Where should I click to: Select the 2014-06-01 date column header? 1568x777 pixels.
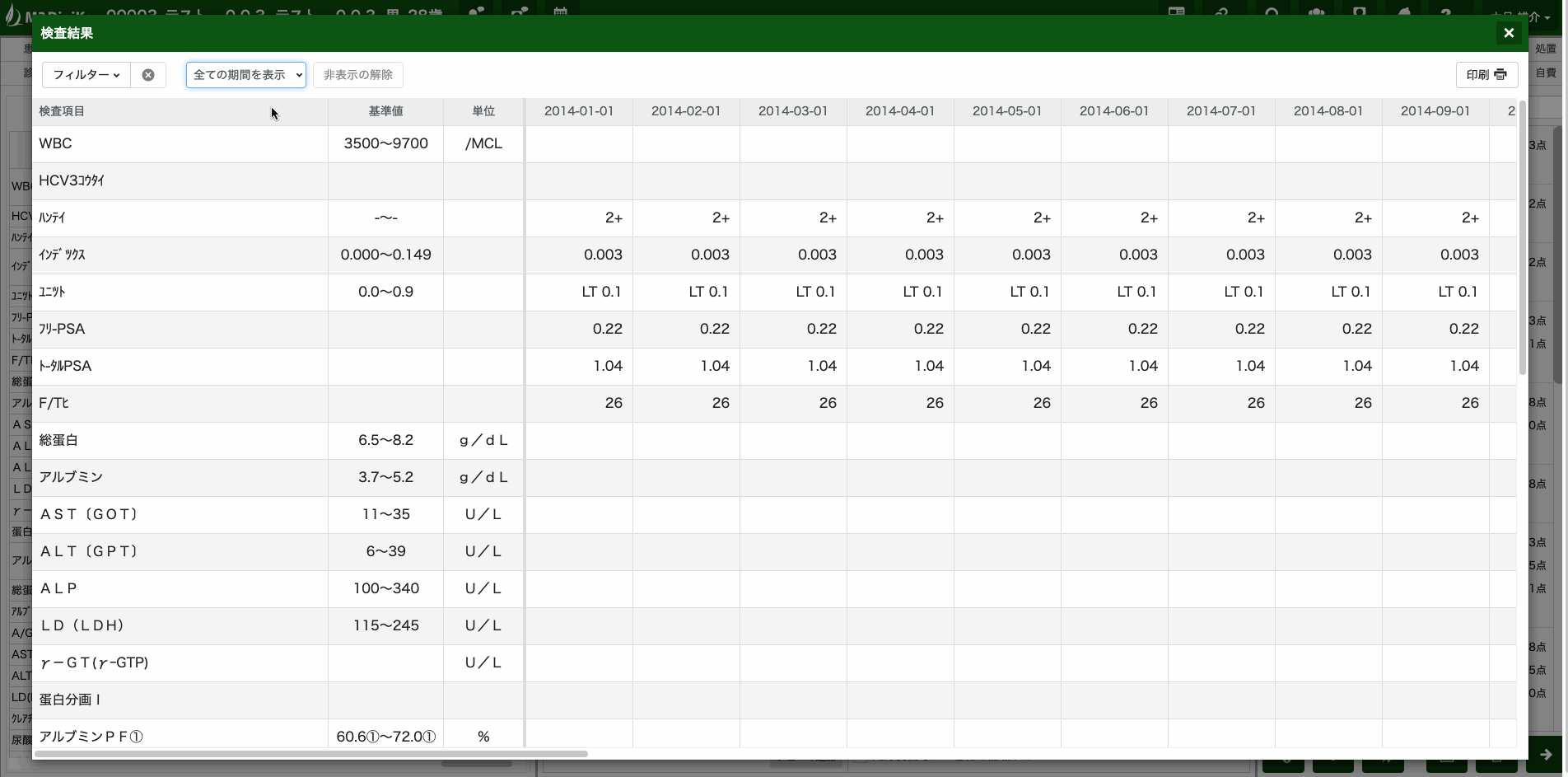click(1114, 111)
